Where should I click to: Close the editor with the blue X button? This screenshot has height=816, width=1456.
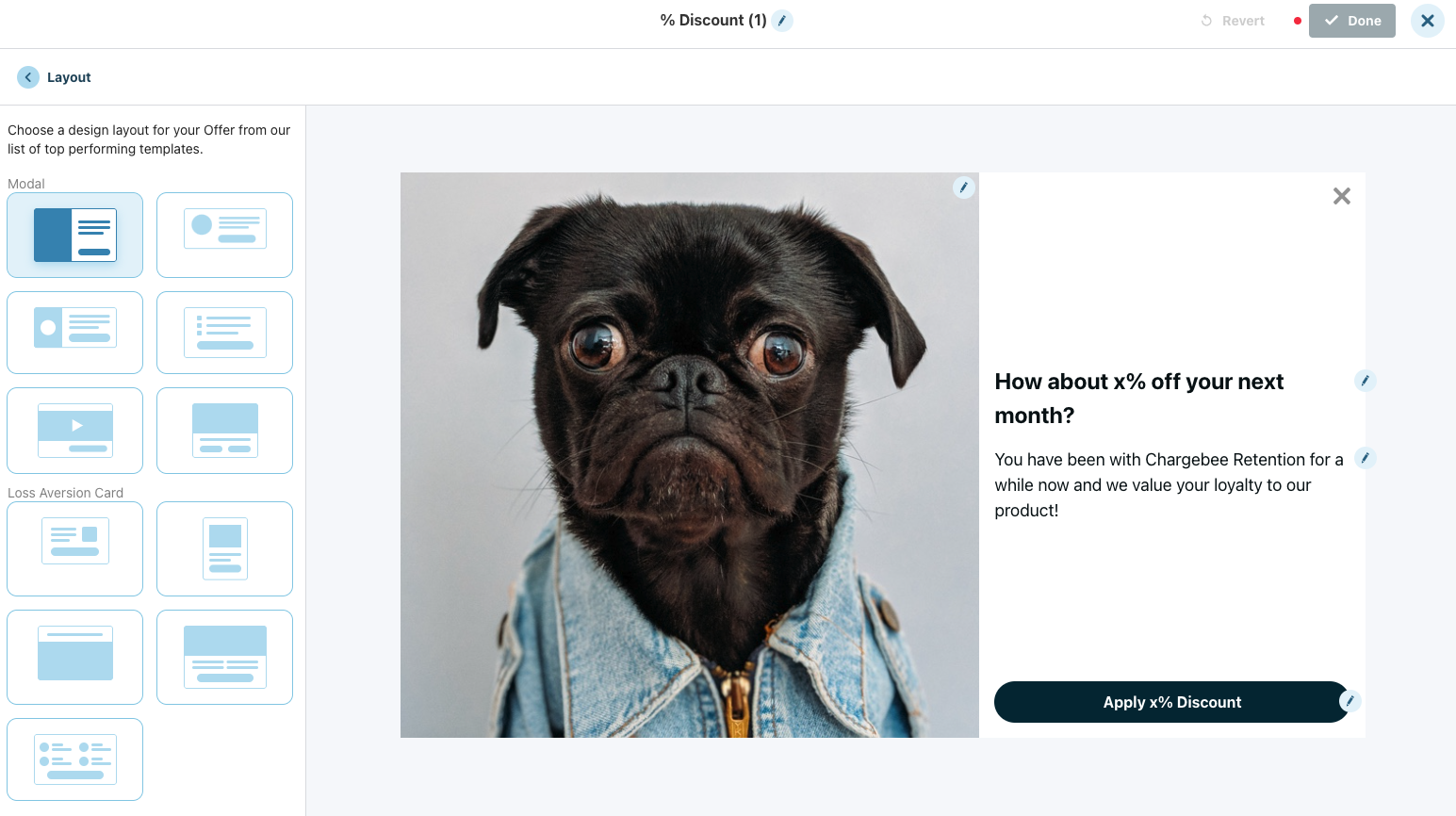1427,21
